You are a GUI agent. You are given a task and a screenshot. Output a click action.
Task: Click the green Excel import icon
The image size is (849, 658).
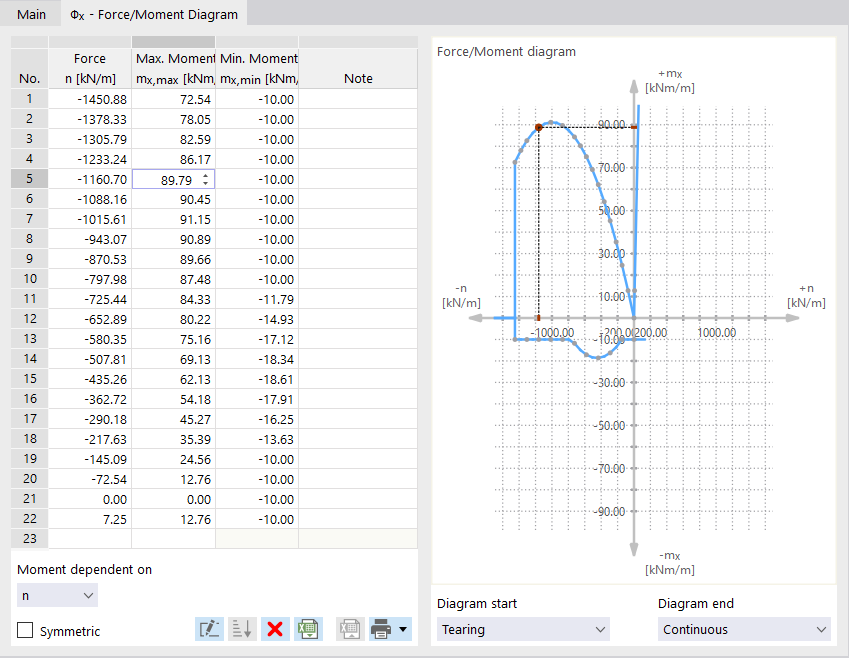click(x=308, y=629)
